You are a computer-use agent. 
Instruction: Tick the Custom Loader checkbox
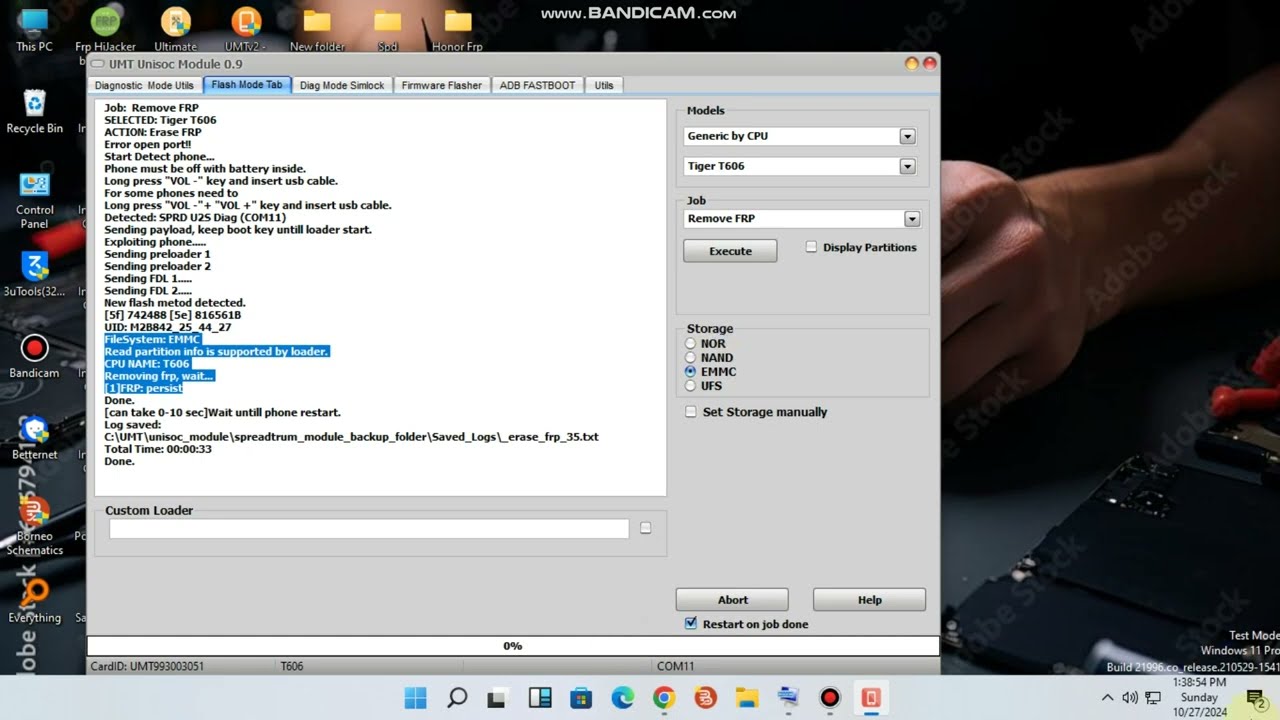pyautogui.click(x=645, y=528)
